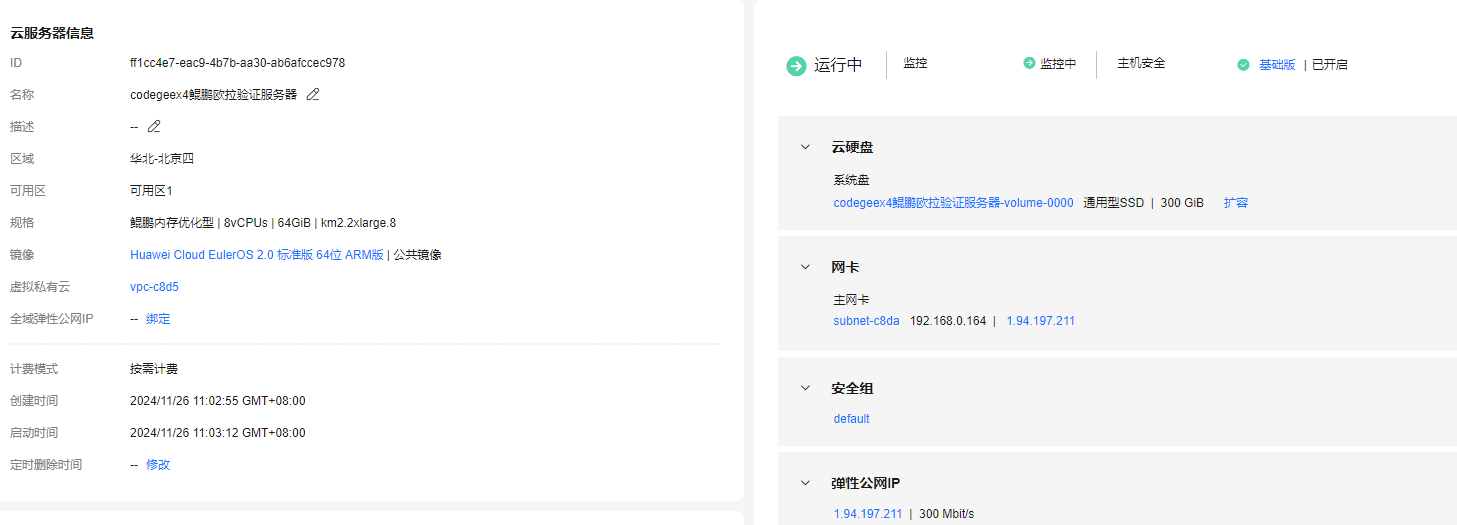Collapse the 弹性公网IP section
This screenshot has width=1457, height=525.
804,483
